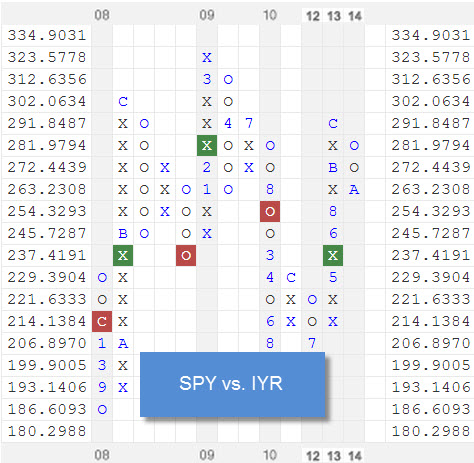Click the blue 5 in the 229.3904 row

[333, 277]
